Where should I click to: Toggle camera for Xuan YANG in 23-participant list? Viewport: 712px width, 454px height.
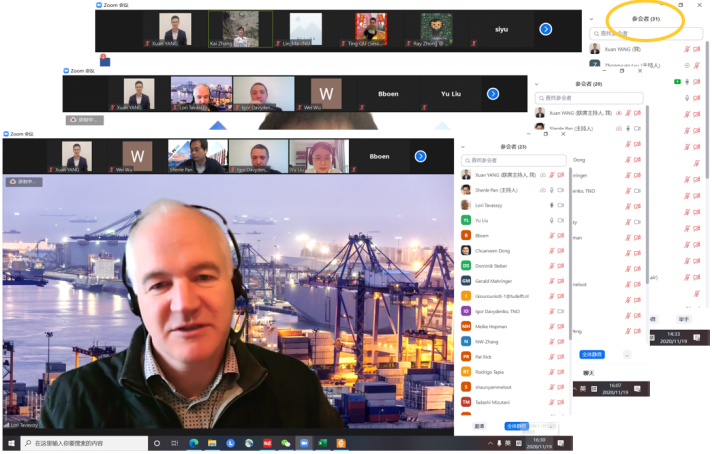(x=561, y=175)
